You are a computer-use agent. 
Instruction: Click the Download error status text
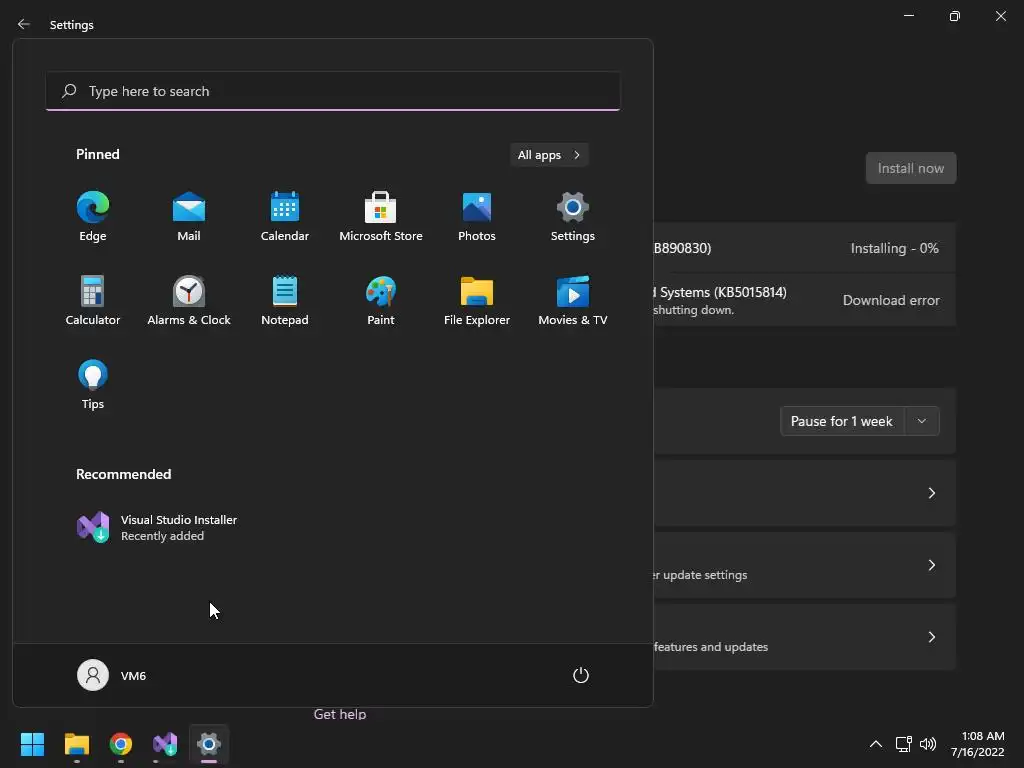pyautogui.click(x=891, y=300)
